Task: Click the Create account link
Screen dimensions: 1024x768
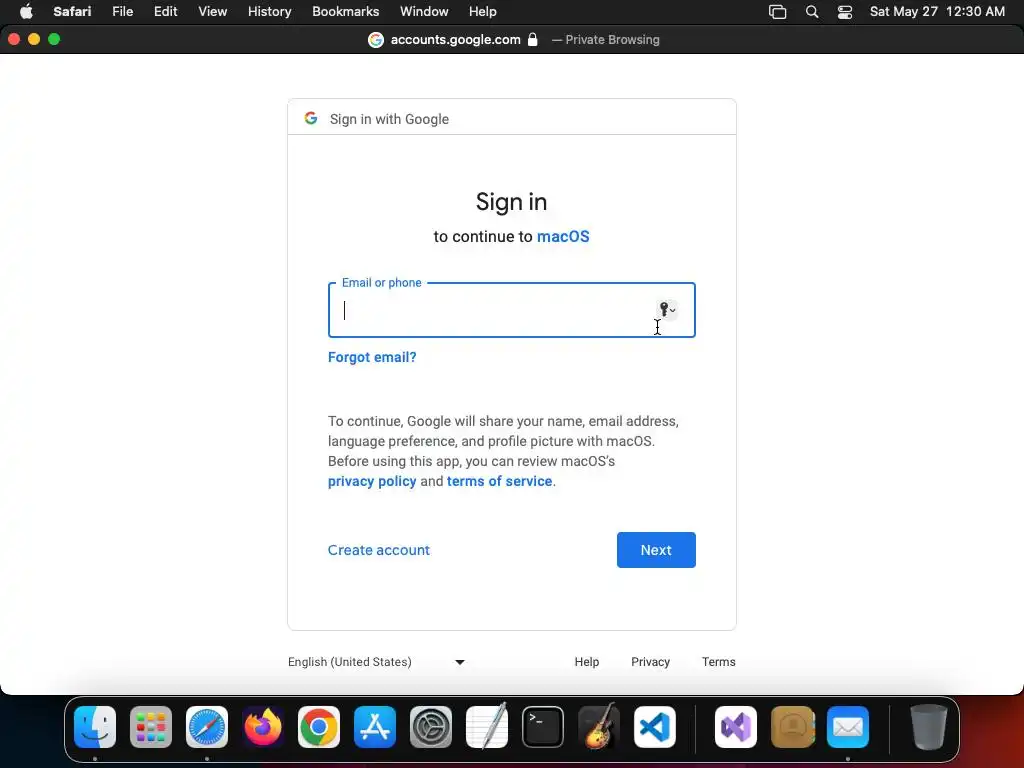Action: click(x=379, y=550)
